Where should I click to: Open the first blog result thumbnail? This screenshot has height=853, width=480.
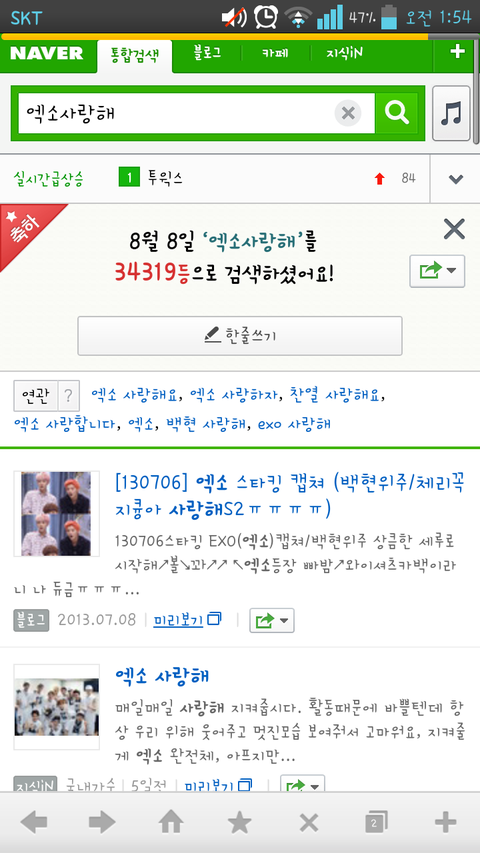click(57, 514)
